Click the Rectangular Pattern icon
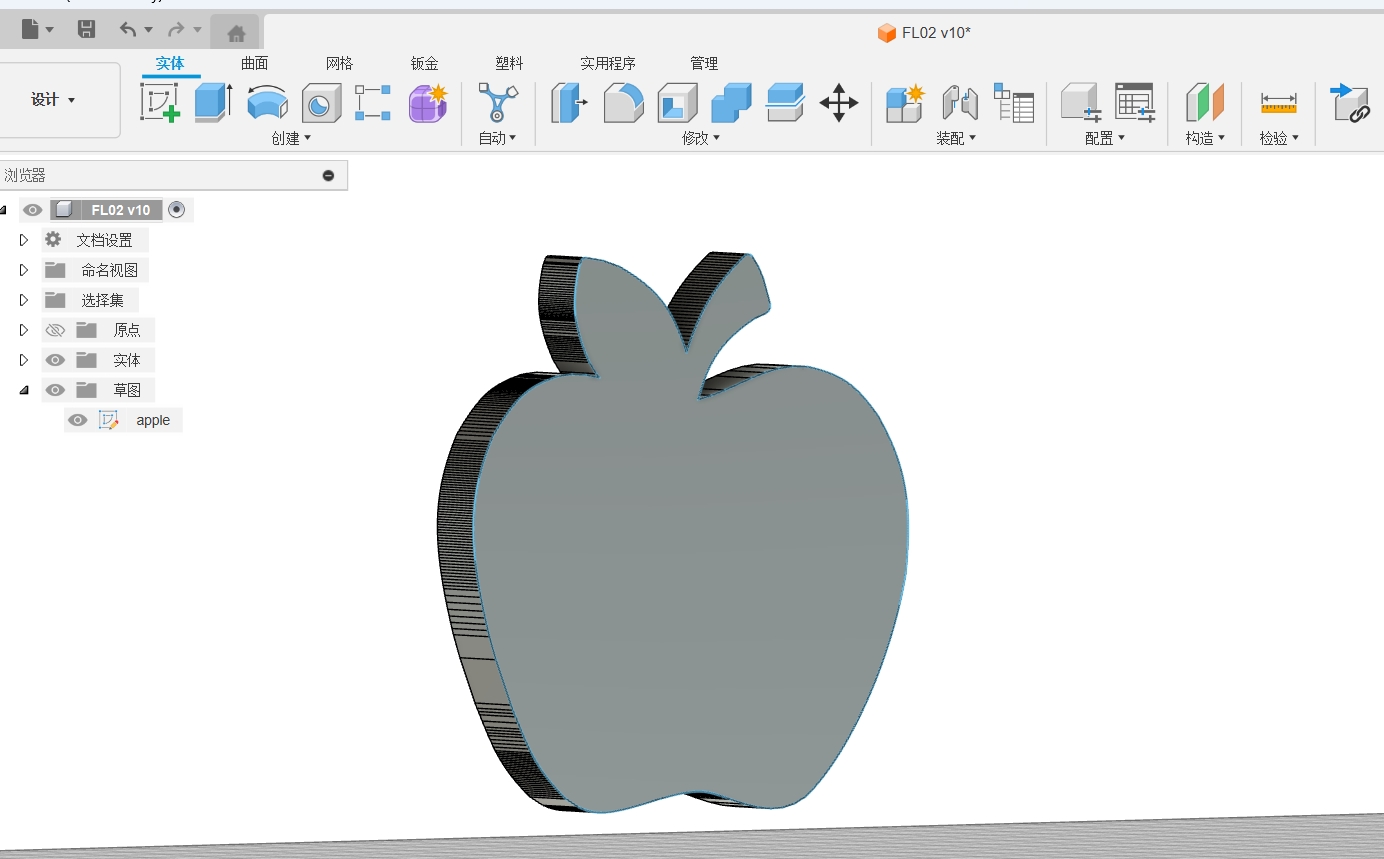The width and height of the screenshot is (1384, 859). (373, 102)
